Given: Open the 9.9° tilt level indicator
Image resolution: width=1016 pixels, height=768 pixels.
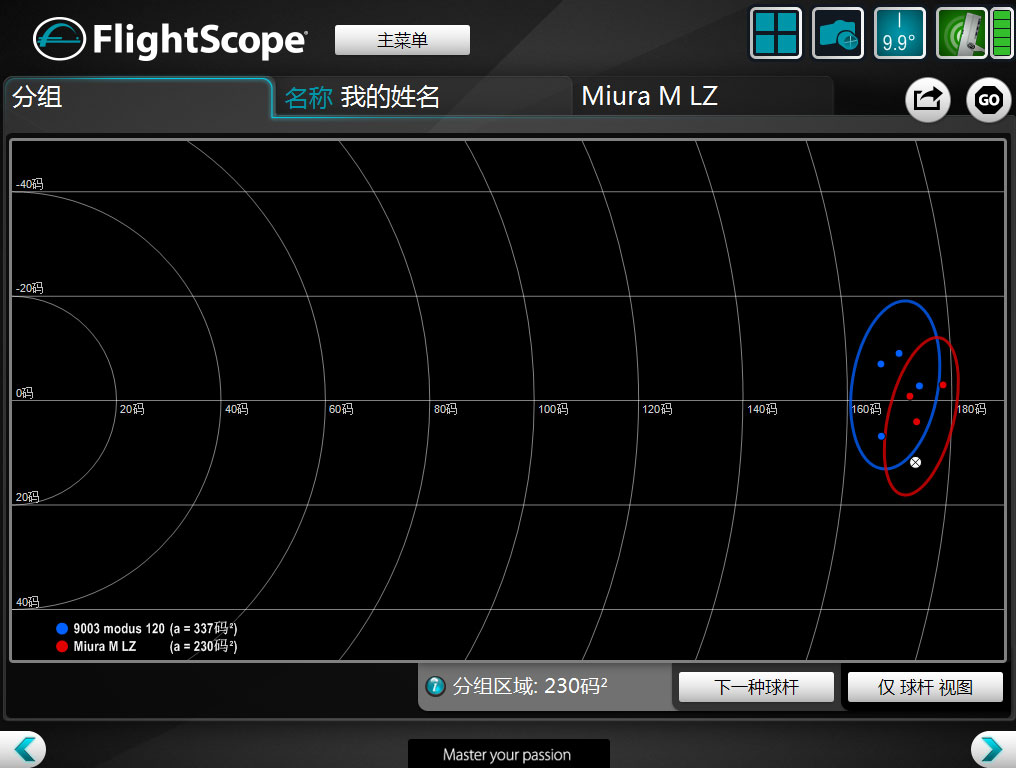Looking at the screenshot, I should tap(899, 34).
